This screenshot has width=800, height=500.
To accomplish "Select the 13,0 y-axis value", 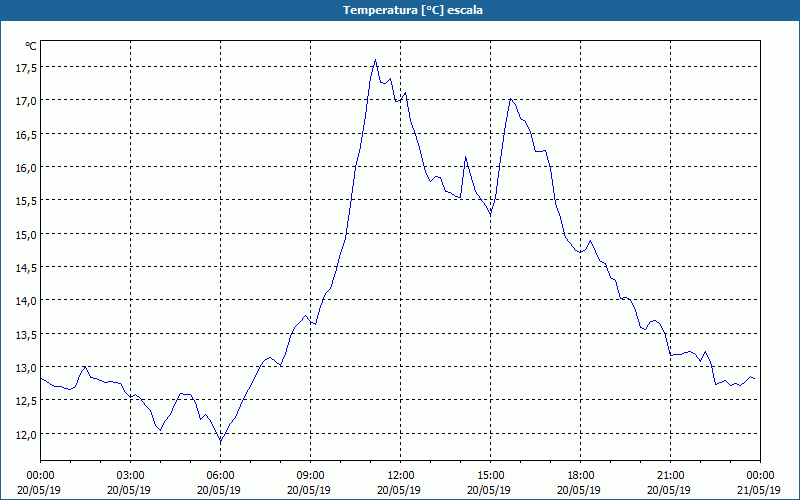I will point(26,367).
